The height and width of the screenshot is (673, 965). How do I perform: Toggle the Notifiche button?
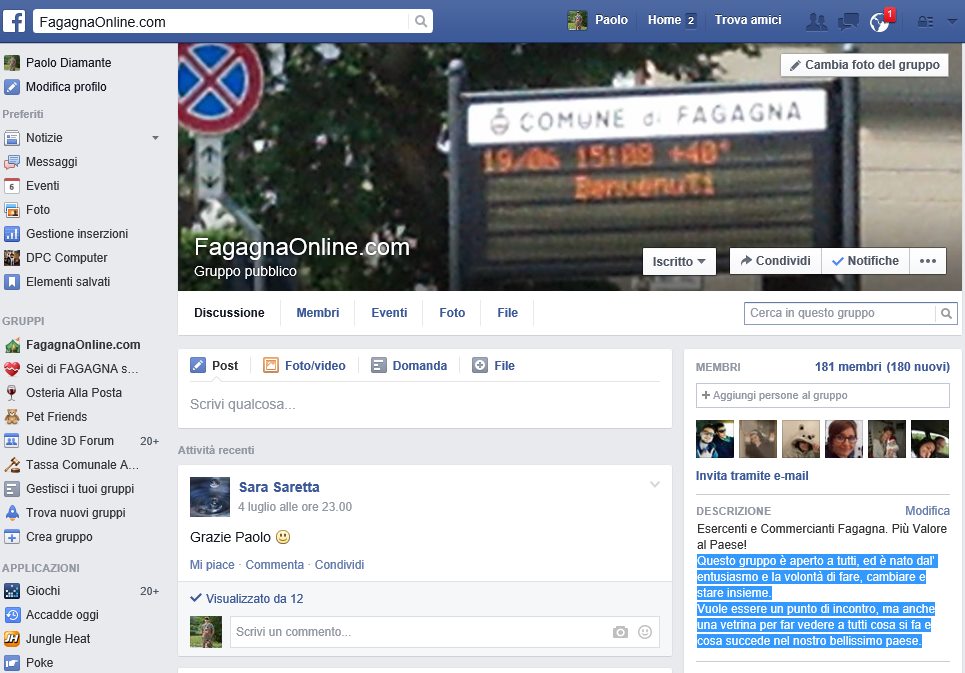pos(865,261)
